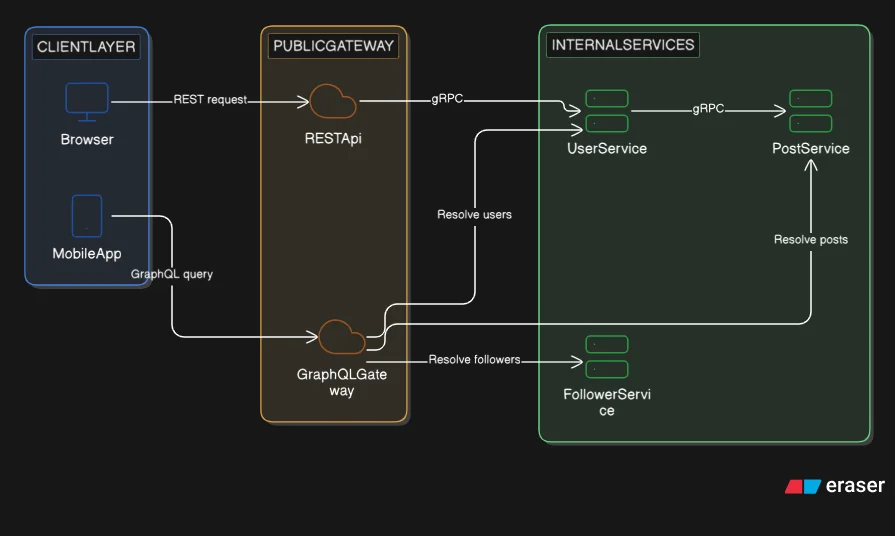Image resolution: width=895 pixels, height=536 pixels.
Task: Click the Browser monitor icon
Action: [87, 102]
